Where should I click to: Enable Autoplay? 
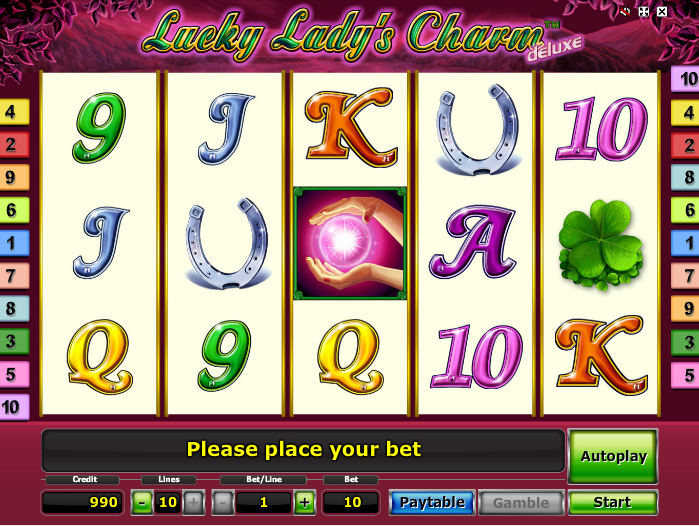pos(613,456)
